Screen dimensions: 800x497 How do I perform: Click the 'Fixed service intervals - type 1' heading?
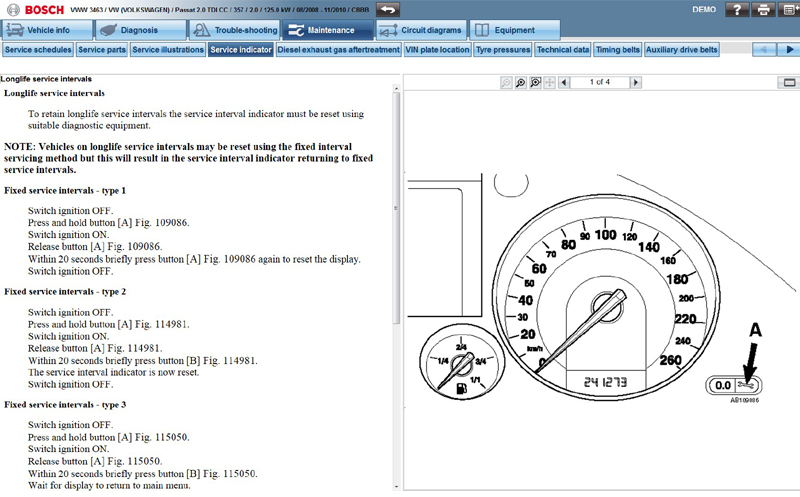pos(65,190)
